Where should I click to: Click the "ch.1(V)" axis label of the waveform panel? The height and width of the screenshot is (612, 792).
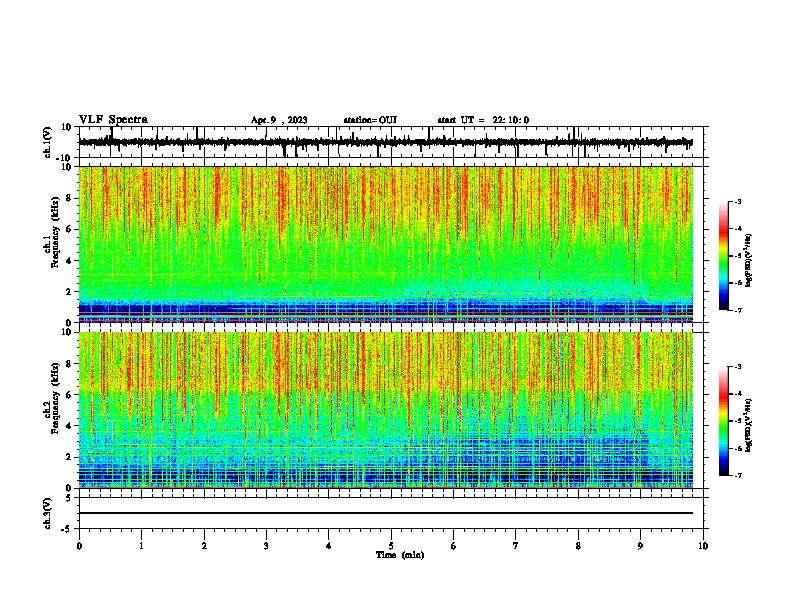tap(48, 142)
